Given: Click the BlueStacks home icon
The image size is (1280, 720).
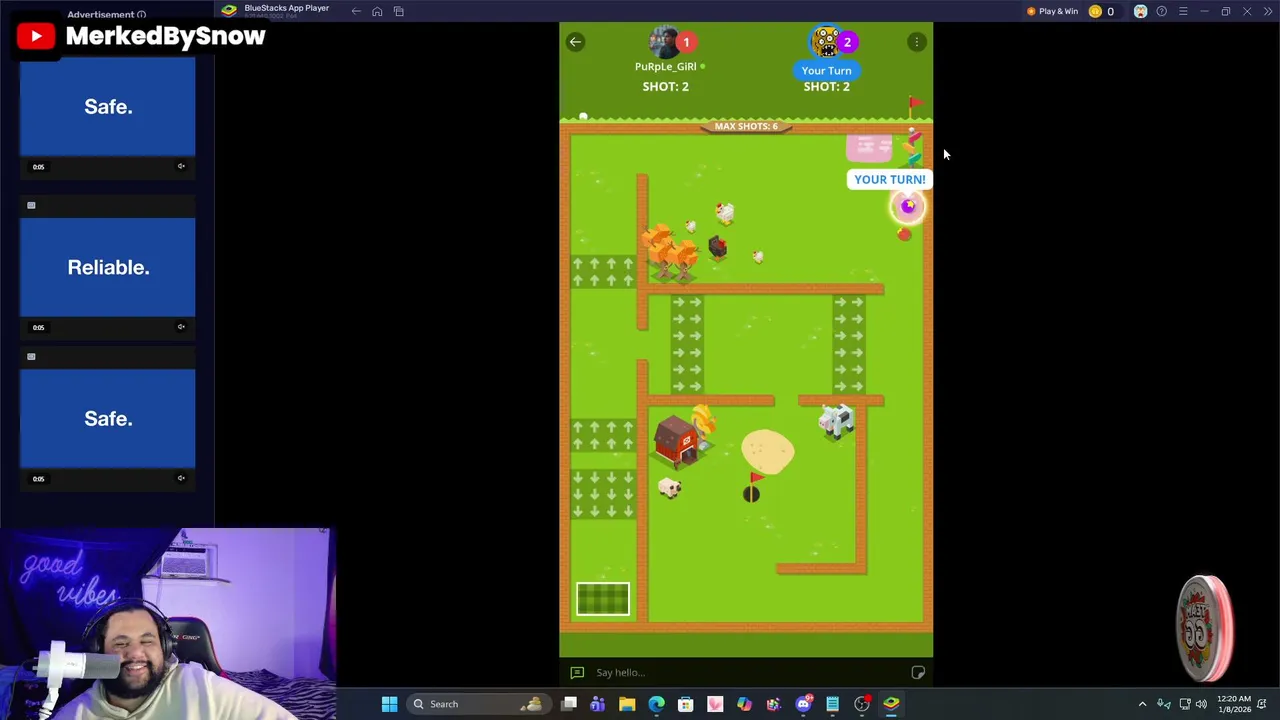Looking at the screenshot, I should [x=377, y=11].
